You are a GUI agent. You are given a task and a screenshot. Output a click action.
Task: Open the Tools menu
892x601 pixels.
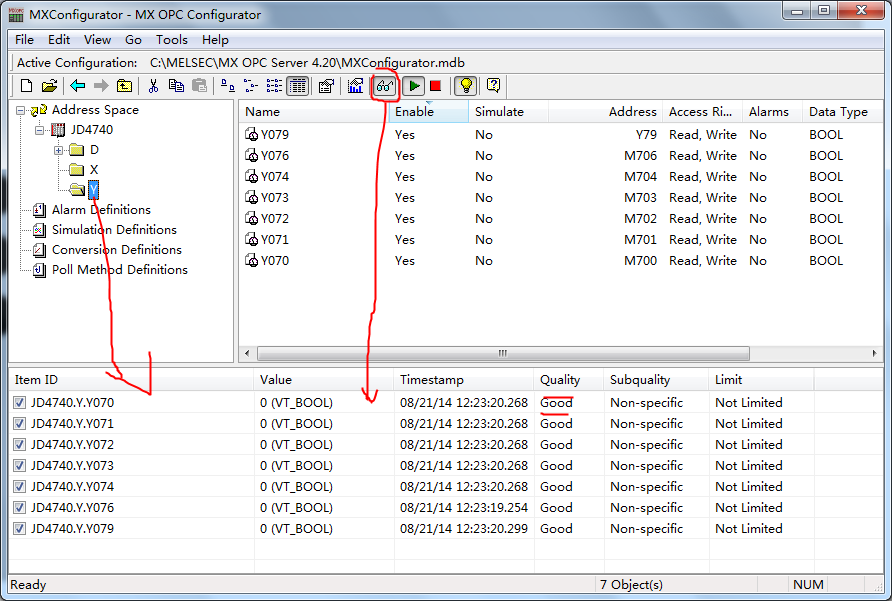171,40
